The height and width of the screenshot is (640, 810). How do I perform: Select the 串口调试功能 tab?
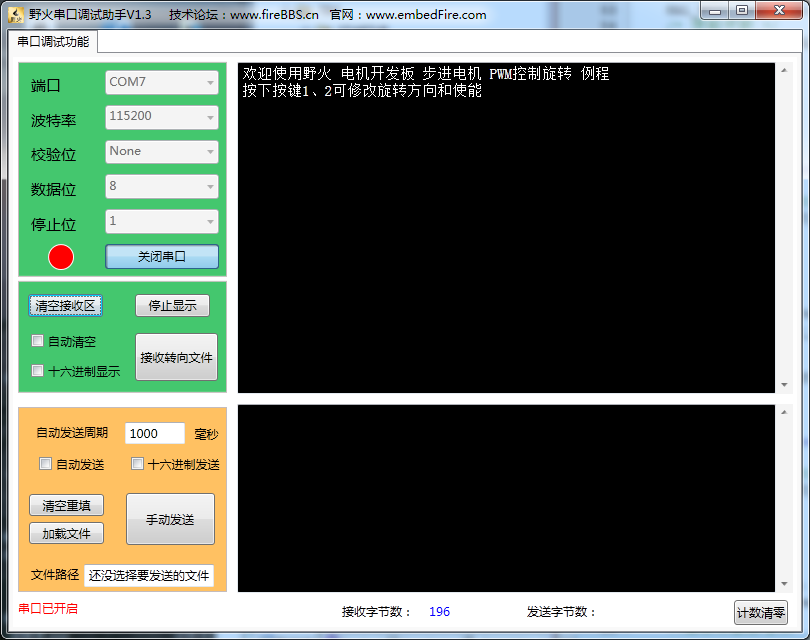pyautogui.click(x=53, y=41)
